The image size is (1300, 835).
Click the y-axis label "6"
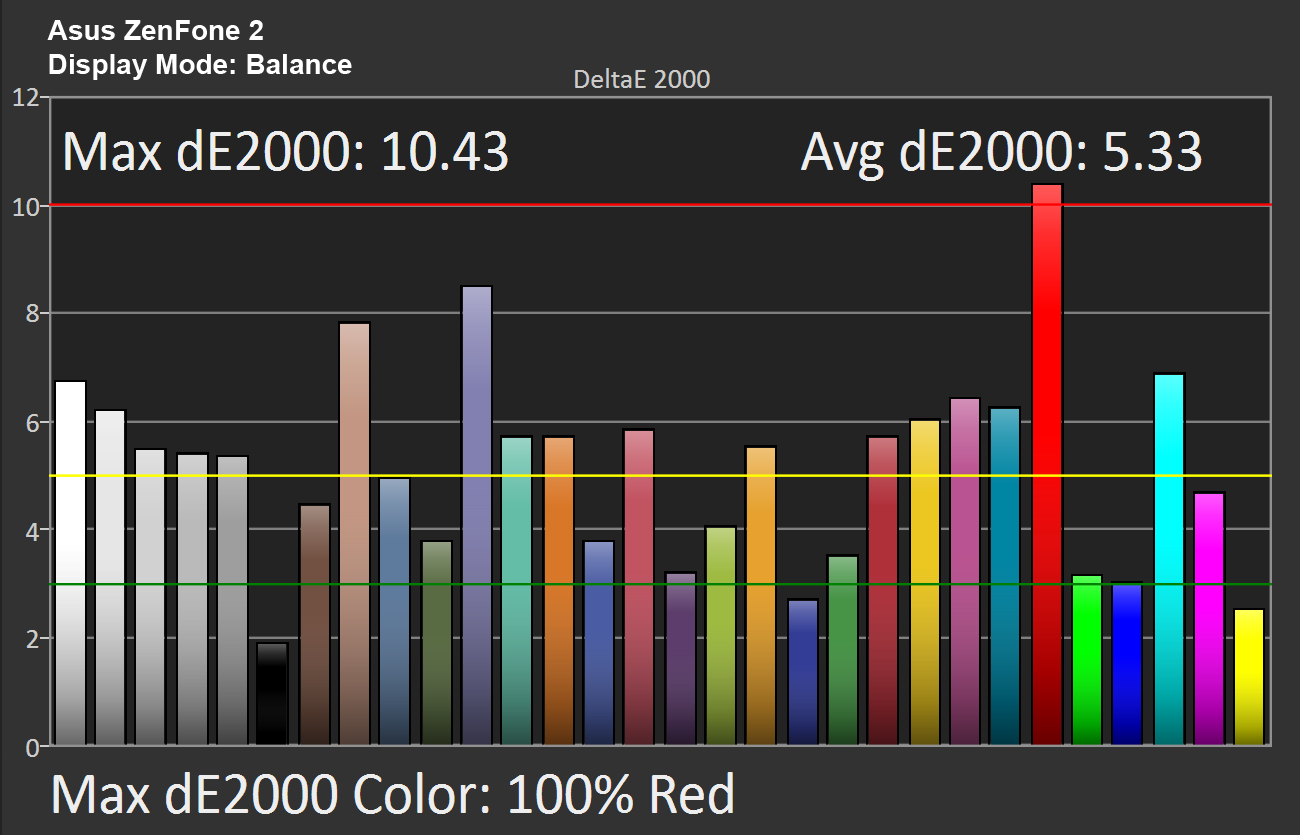(32, 422)
